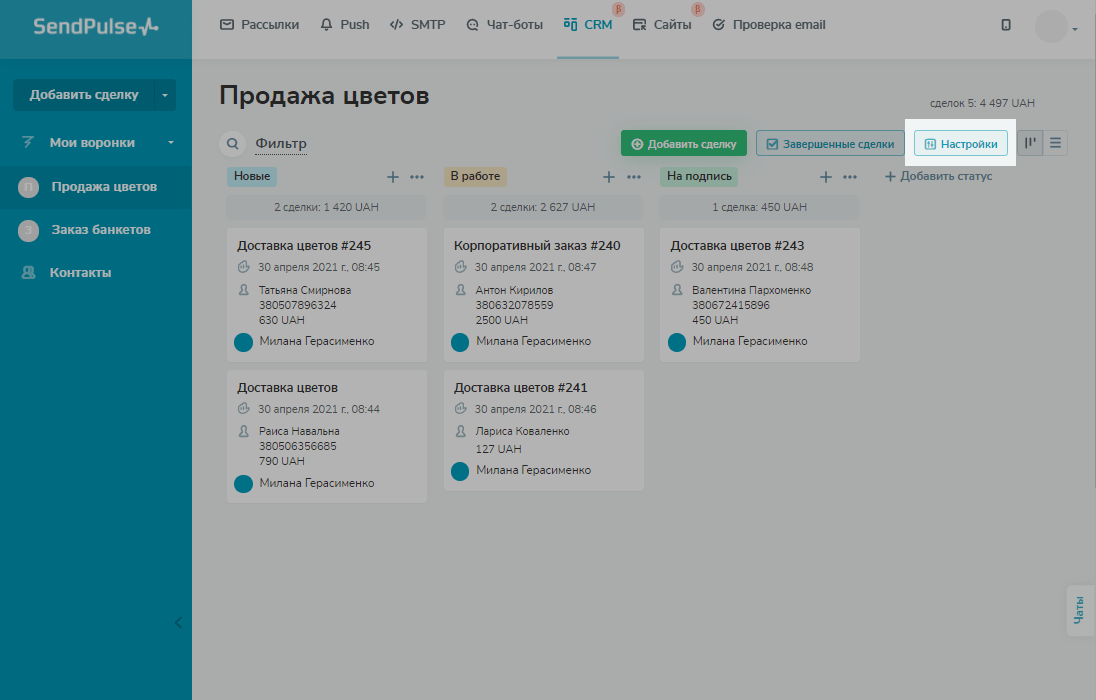Click plus icon in Новые column
This screenshot has width=1096, height=700.
(393, 177)
